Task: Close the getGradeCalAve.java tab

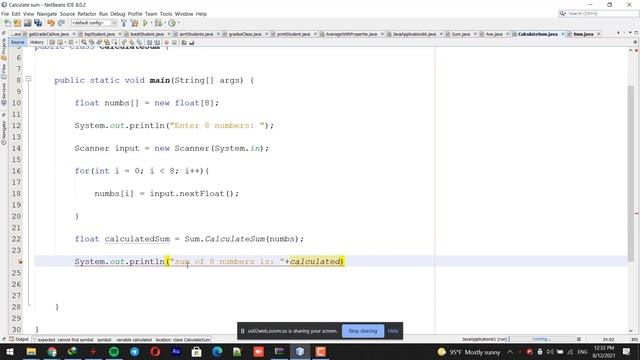Action: [x=74, y=34]
